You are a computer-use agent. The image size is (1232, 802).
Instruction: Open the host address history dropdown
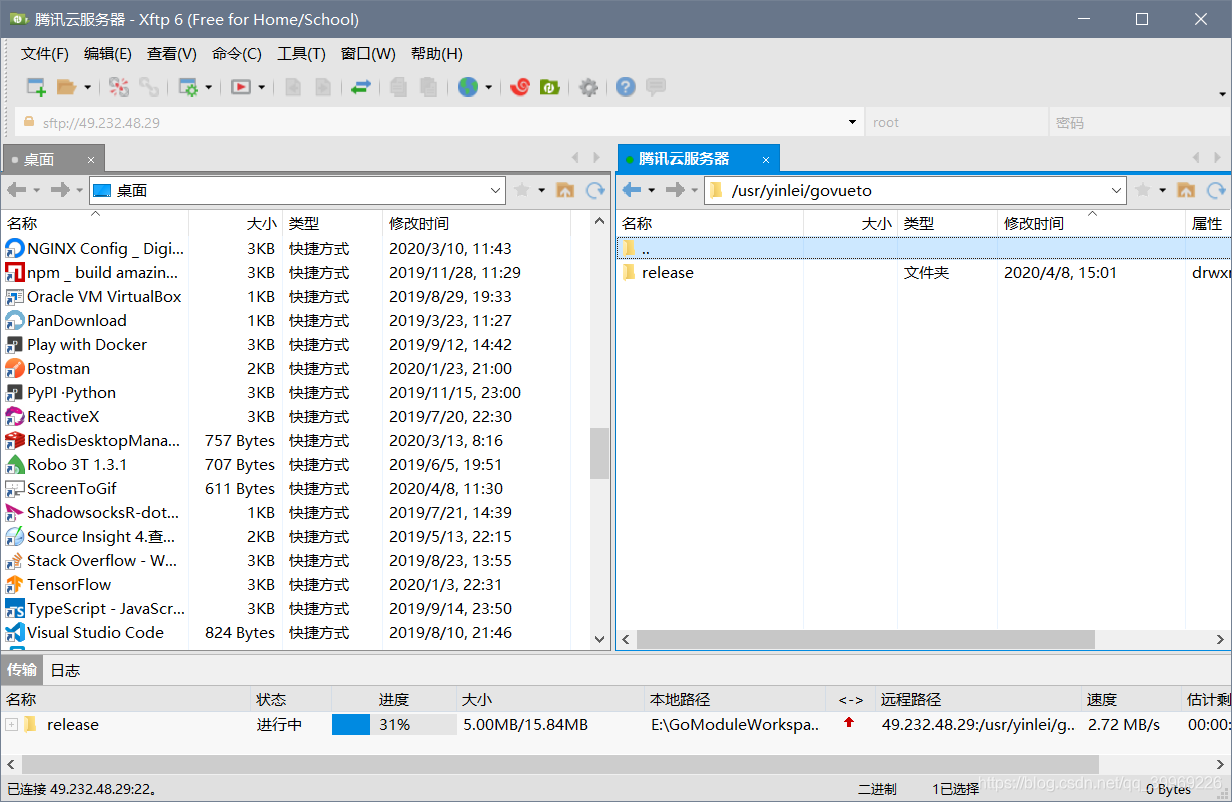click(853, 122)
